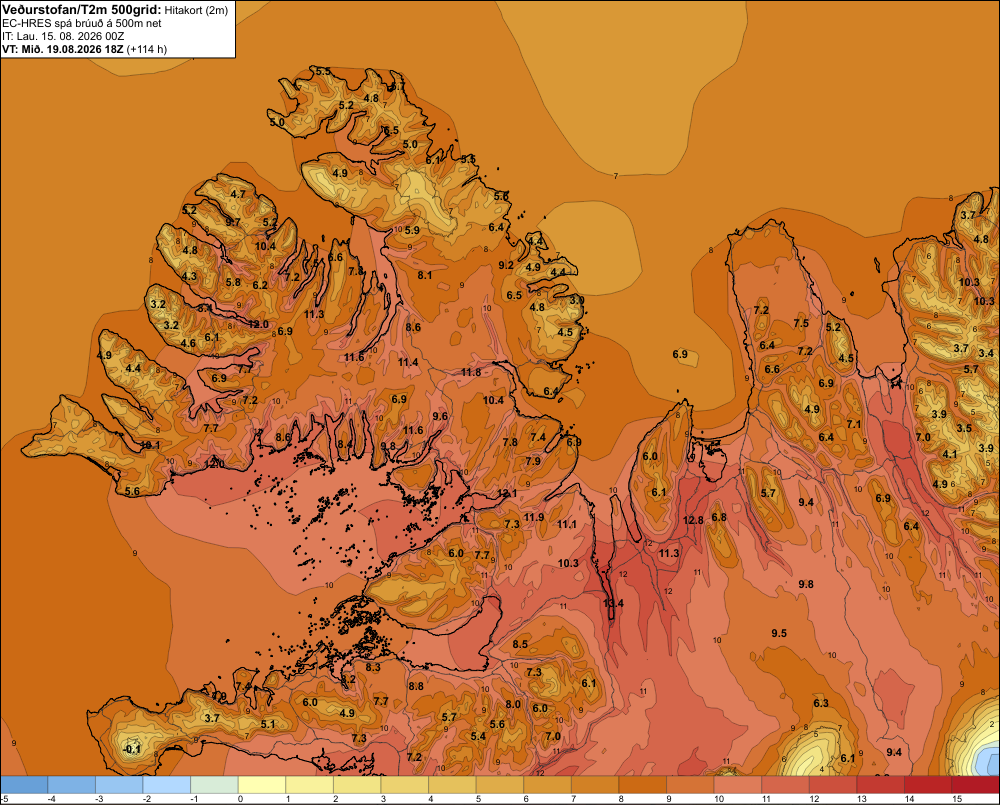This screenshot has width=1000, height=805.
Task: Click the temperature value '3.0'
Action: pos(577,300)
